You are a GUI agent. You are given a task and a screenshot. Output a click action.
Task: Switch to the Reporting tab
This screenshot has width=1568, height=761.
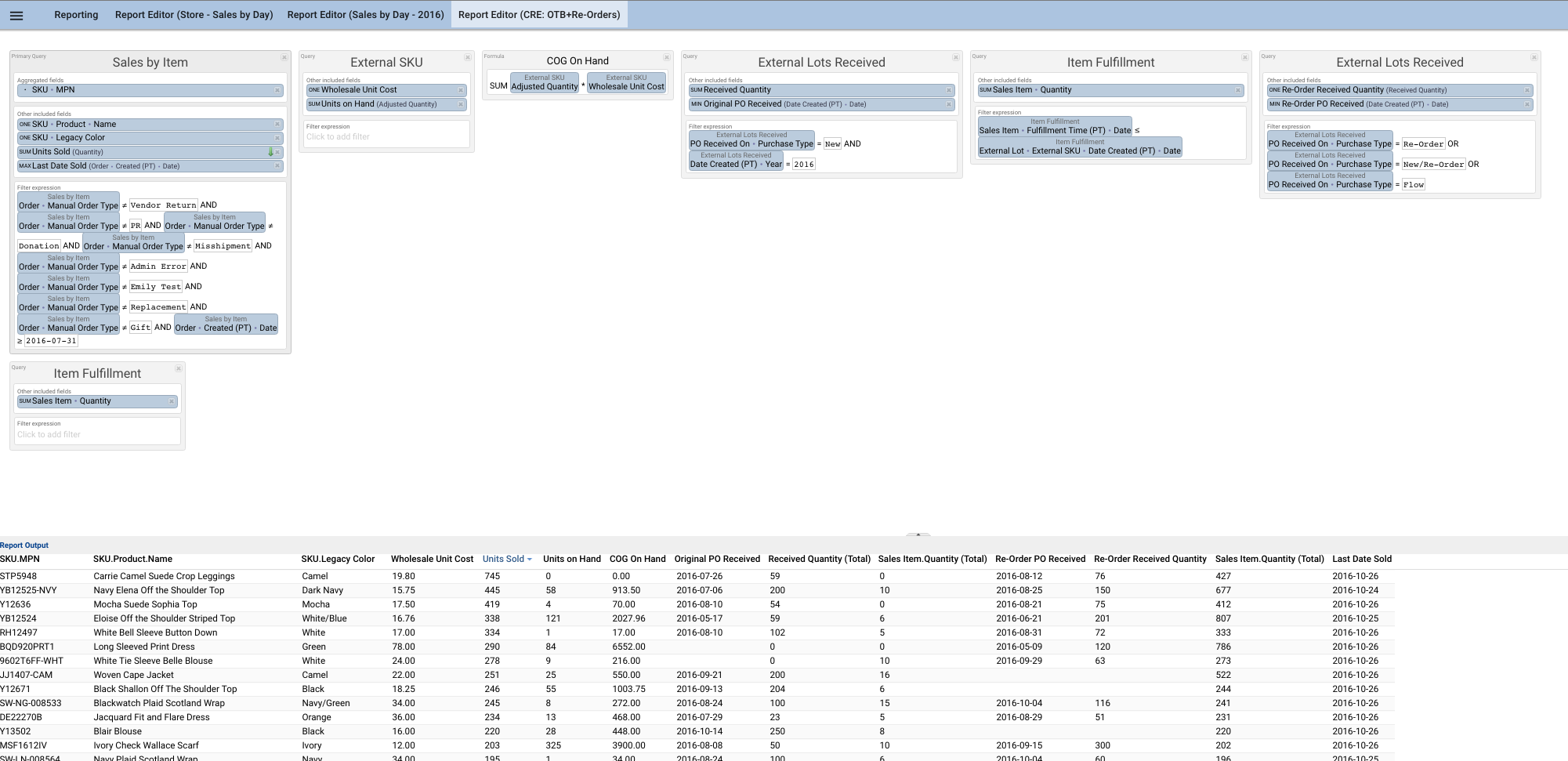(76, 15)
